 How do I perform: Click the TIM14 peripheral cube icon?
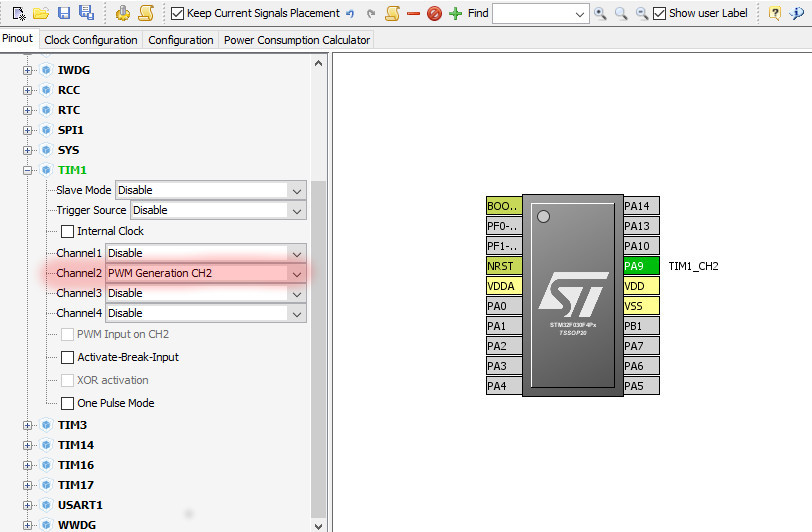(46, 445)
